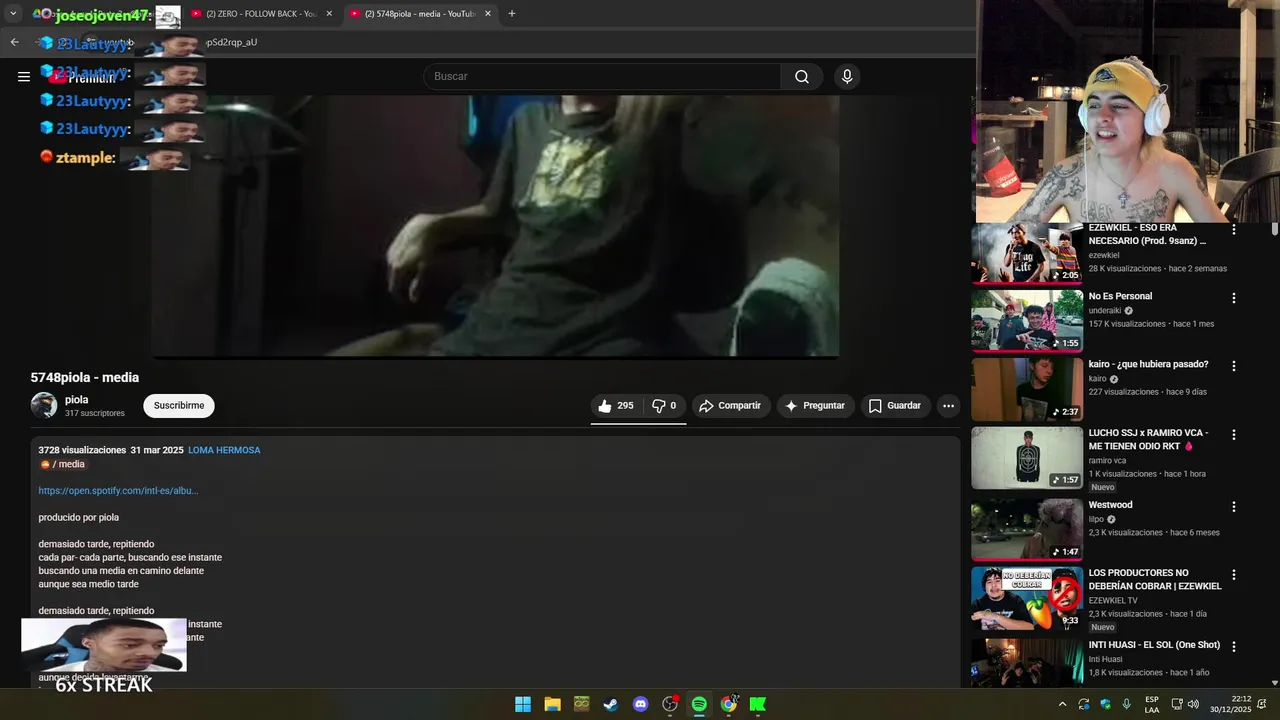The width and height of the screenshot is (1280, 720).
Task: Start voice search with microphone icon
Action: coord(847,77)
